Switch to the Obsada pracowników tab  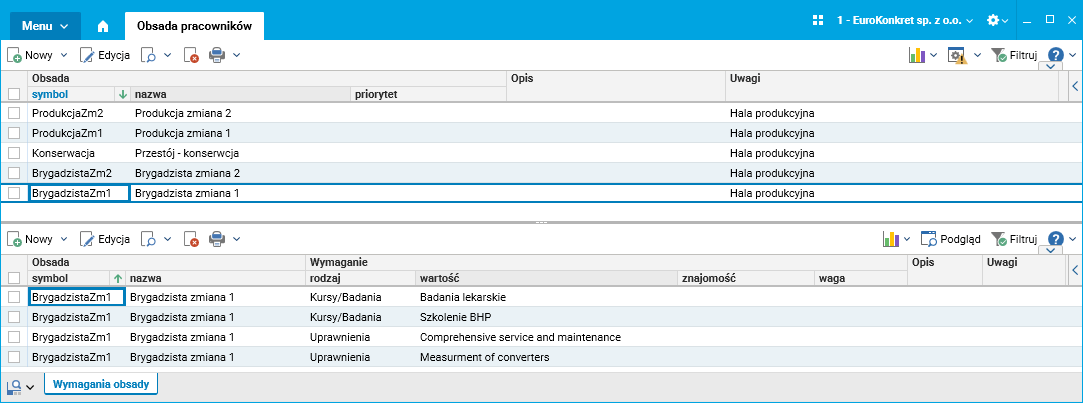coord(193,25)
